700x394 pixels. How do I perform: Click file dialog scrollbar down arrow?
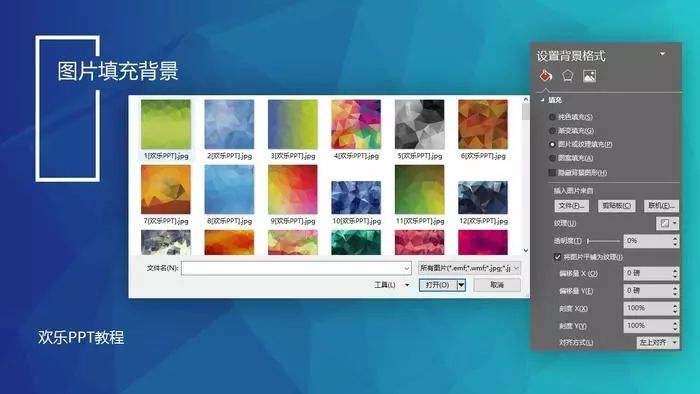[525, 250]
